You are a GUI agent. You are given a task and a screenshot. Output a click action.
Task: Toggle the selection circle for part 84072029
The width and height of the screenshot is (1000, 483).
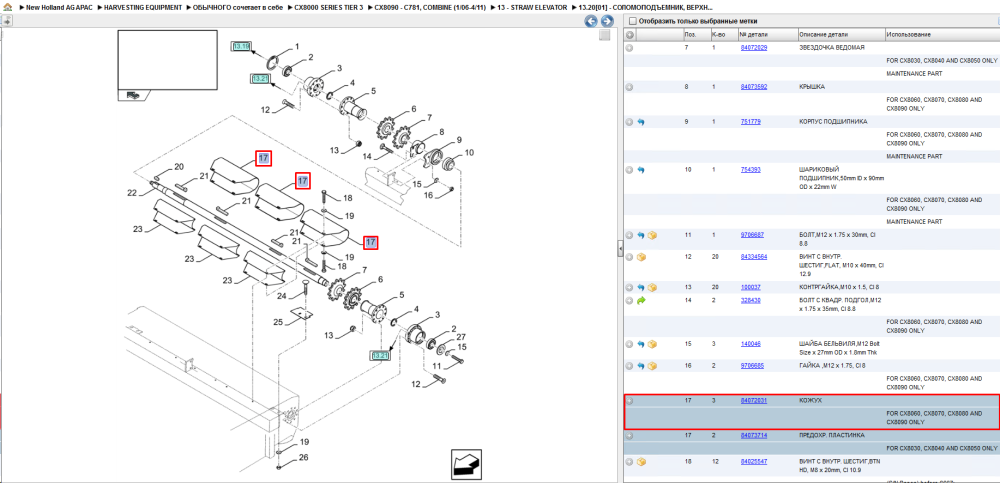coord(629,48)
